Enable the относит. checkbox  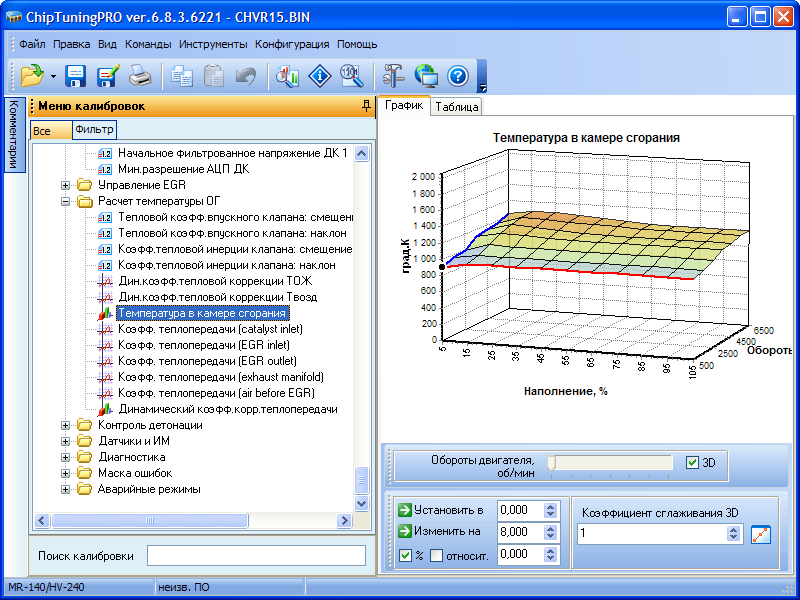click(x=436, y=555)
